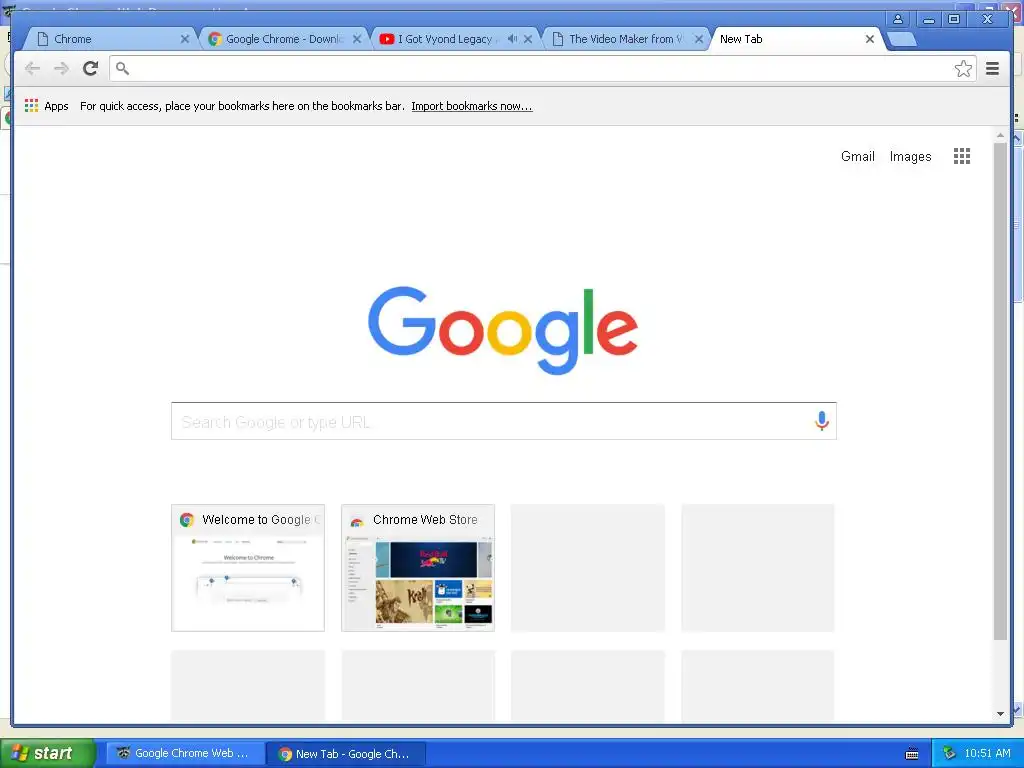Screen dimensions: 1024x768
Task: Open Welcome to Google Chrome thumbnail
Action: [x=248, y=568]
